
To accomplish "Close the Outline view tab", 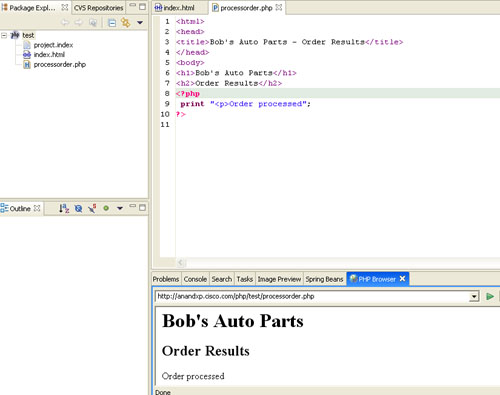I will [x=37, y=208].
